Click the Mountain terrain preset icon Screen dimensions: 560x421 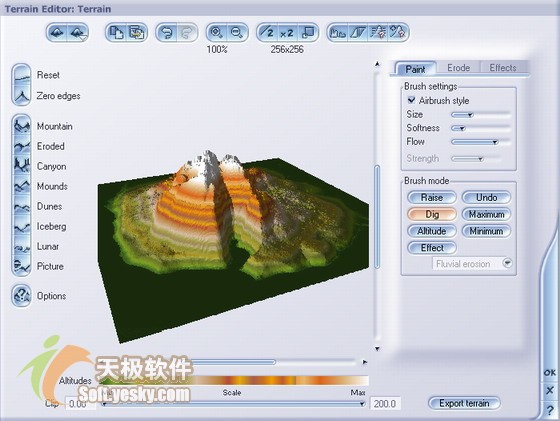click(22, 126)
